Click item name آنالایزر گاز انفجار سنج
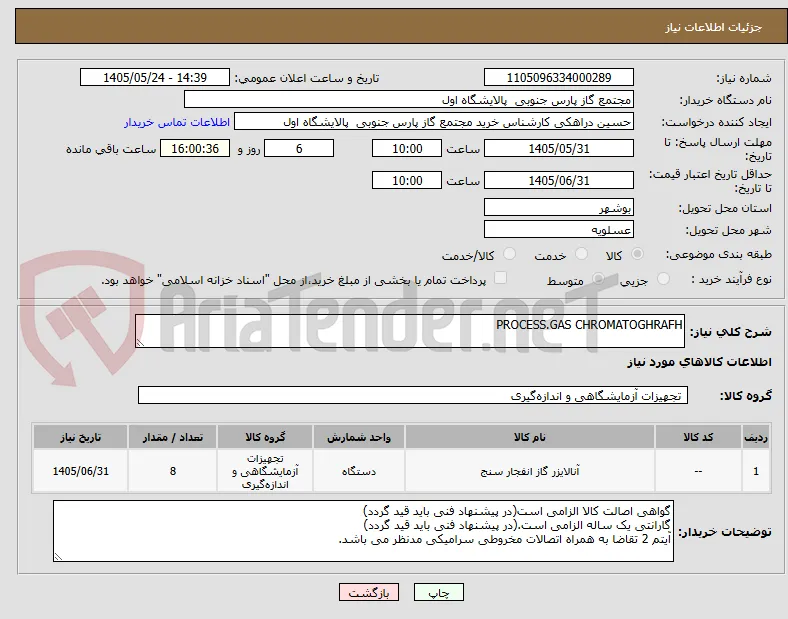788x619 pixels. coord(530,471)
